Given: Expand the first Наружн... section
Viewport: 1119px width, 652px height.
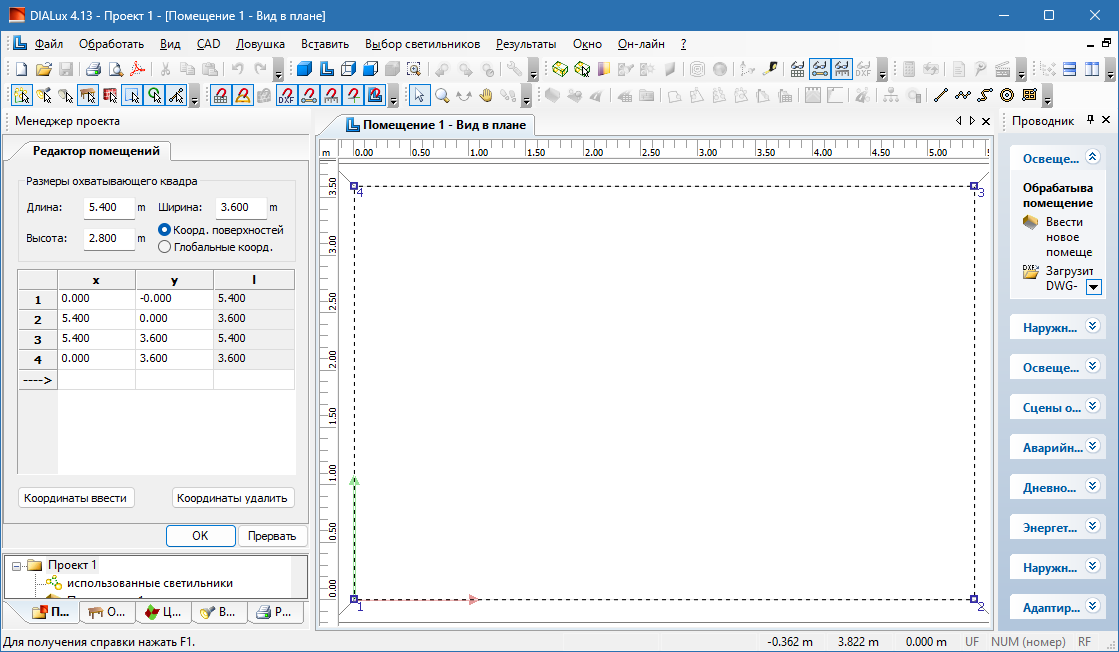Looking at the screenshot, I should pos(1093,326).
